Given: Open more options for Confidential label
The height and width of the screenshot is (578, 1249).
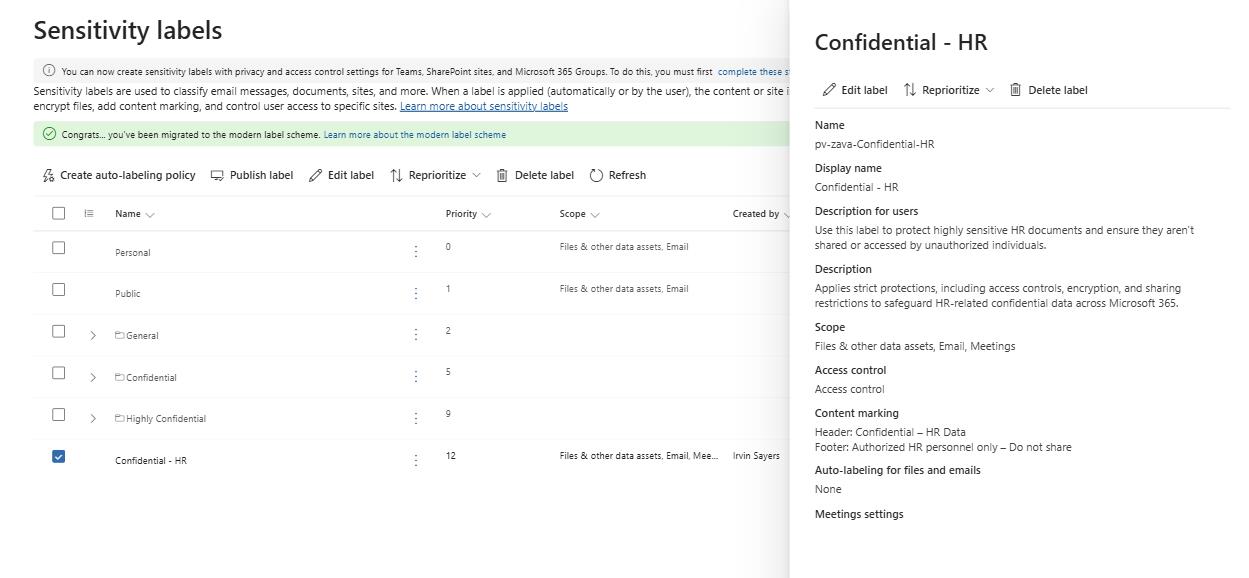Looking at the screenshot, I should pos(416,377).
